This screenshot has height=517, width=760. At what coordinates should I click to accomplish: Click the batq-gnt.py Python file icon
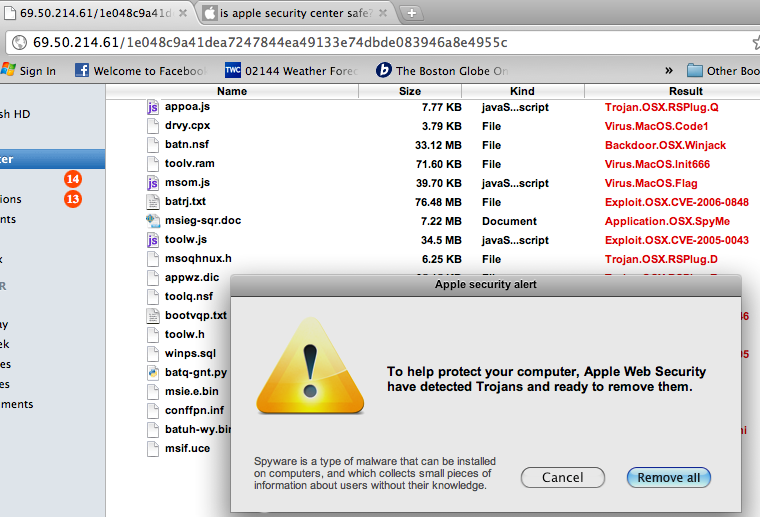point(153,373)
